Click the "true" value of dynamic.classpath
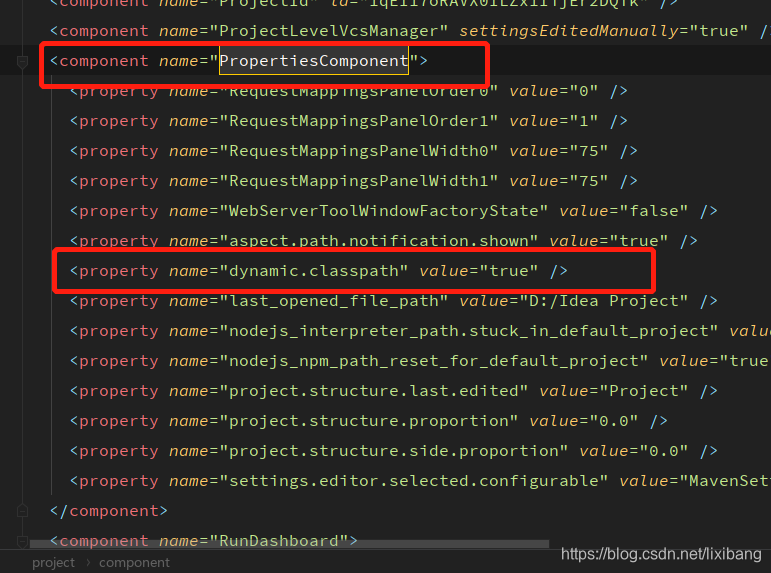This screenshot has width=771, height=573. (x=509, y=271)
